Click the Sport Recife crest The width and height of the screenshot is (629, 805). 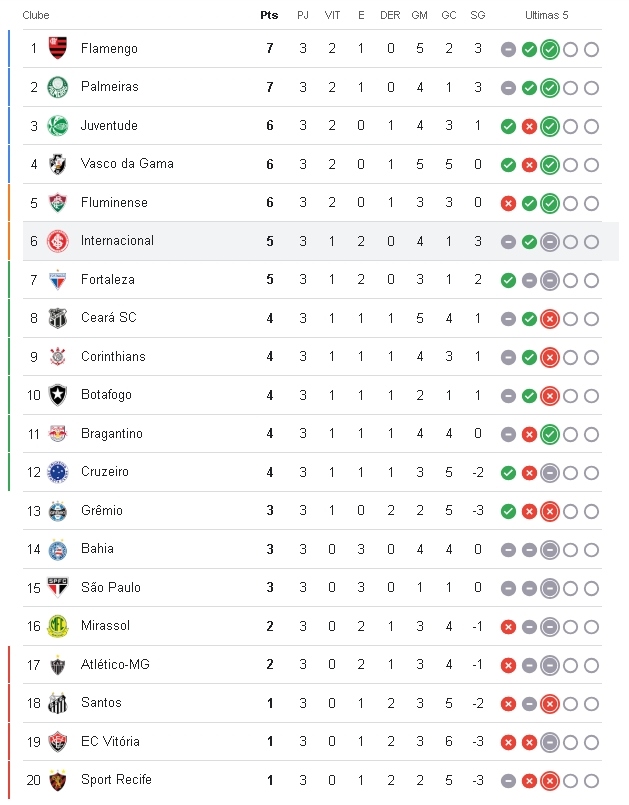click(58, 780)
